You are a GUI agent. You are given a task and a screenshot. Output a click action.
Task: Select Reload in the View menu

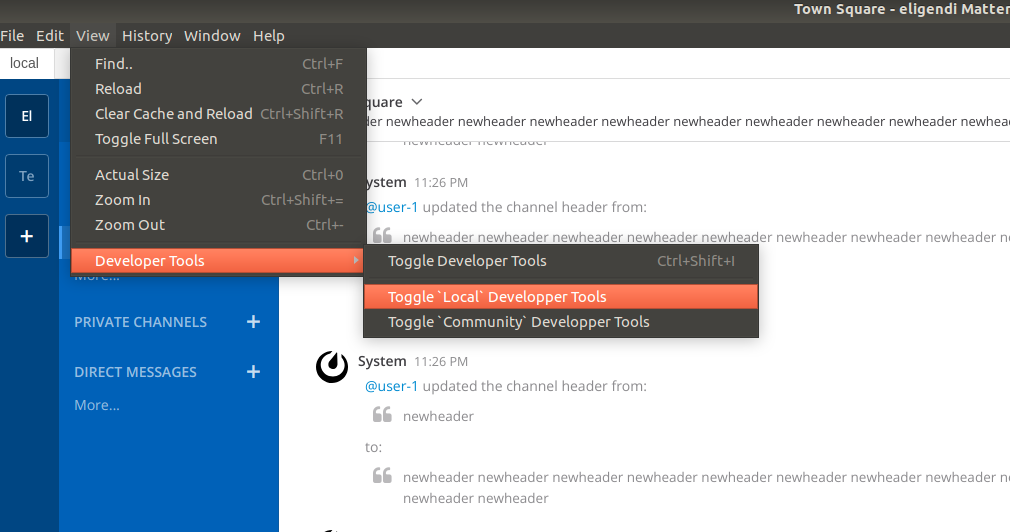tap(219, 89)
